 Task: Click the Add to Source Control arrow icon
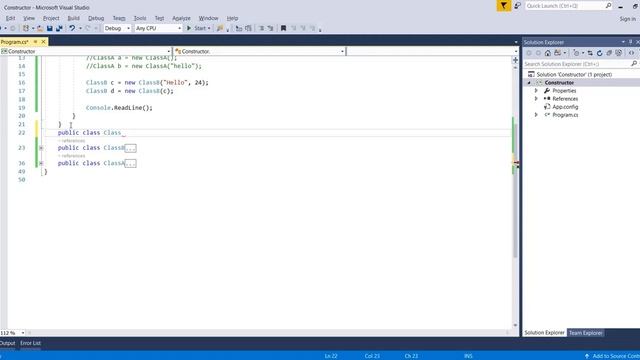(x=587, y=356)
